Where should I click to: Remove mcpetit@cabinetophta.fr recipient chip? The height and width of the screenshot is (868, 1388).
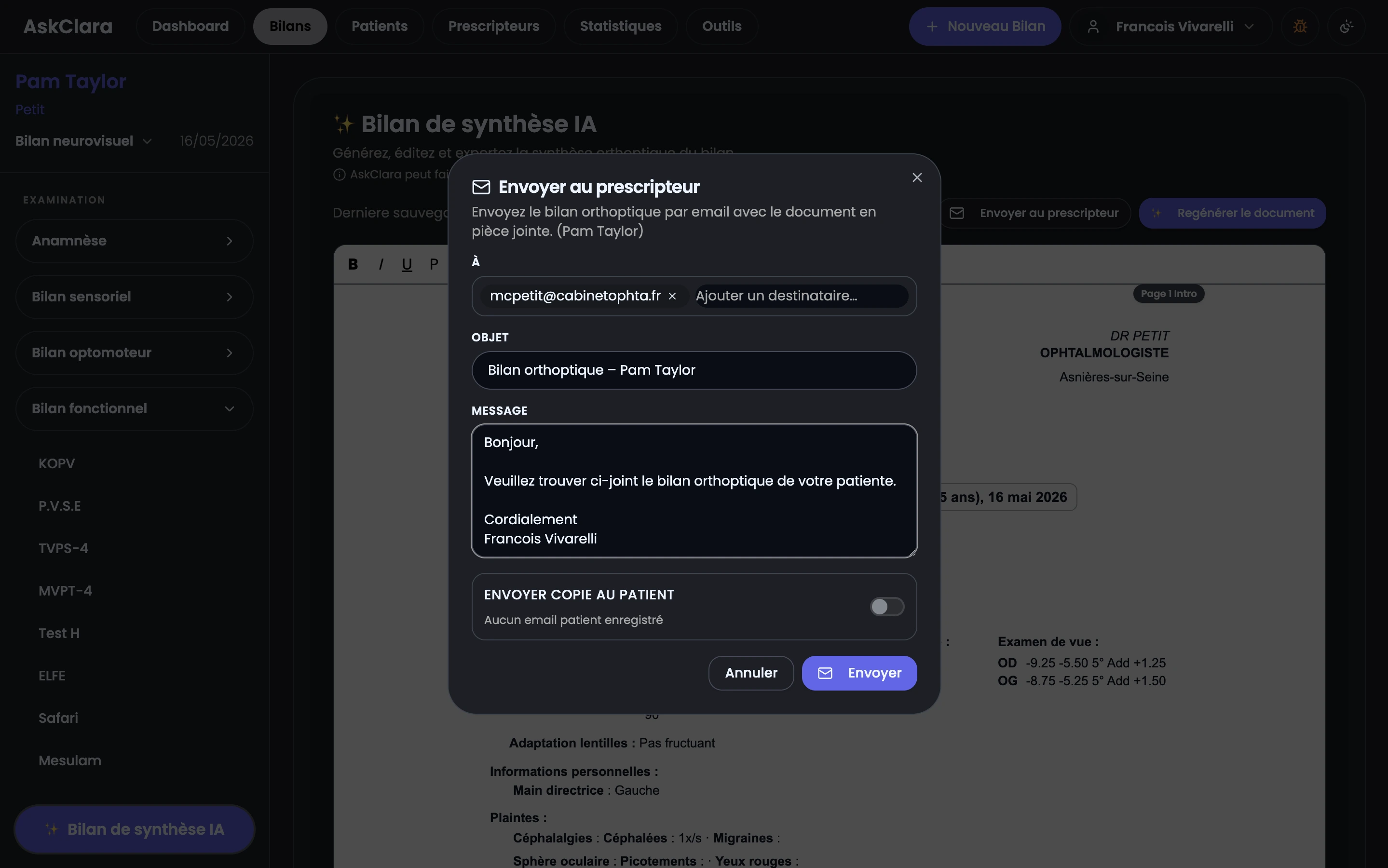pos(672,296)
